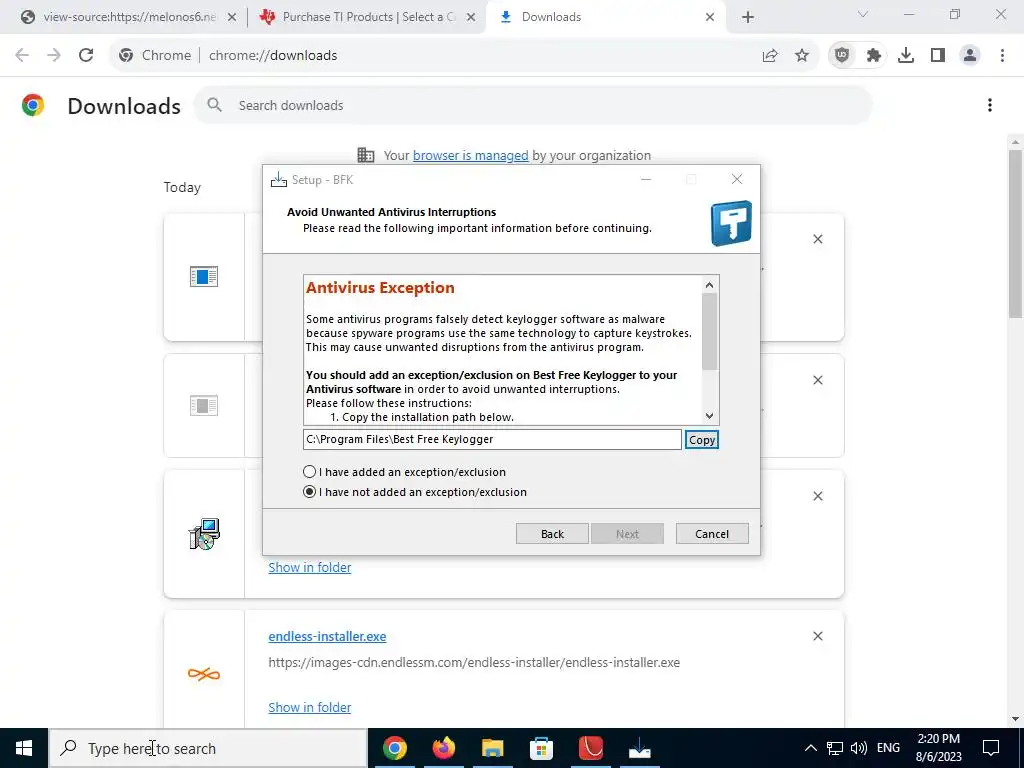Toggle the Chrome side panel

(938, 56)
